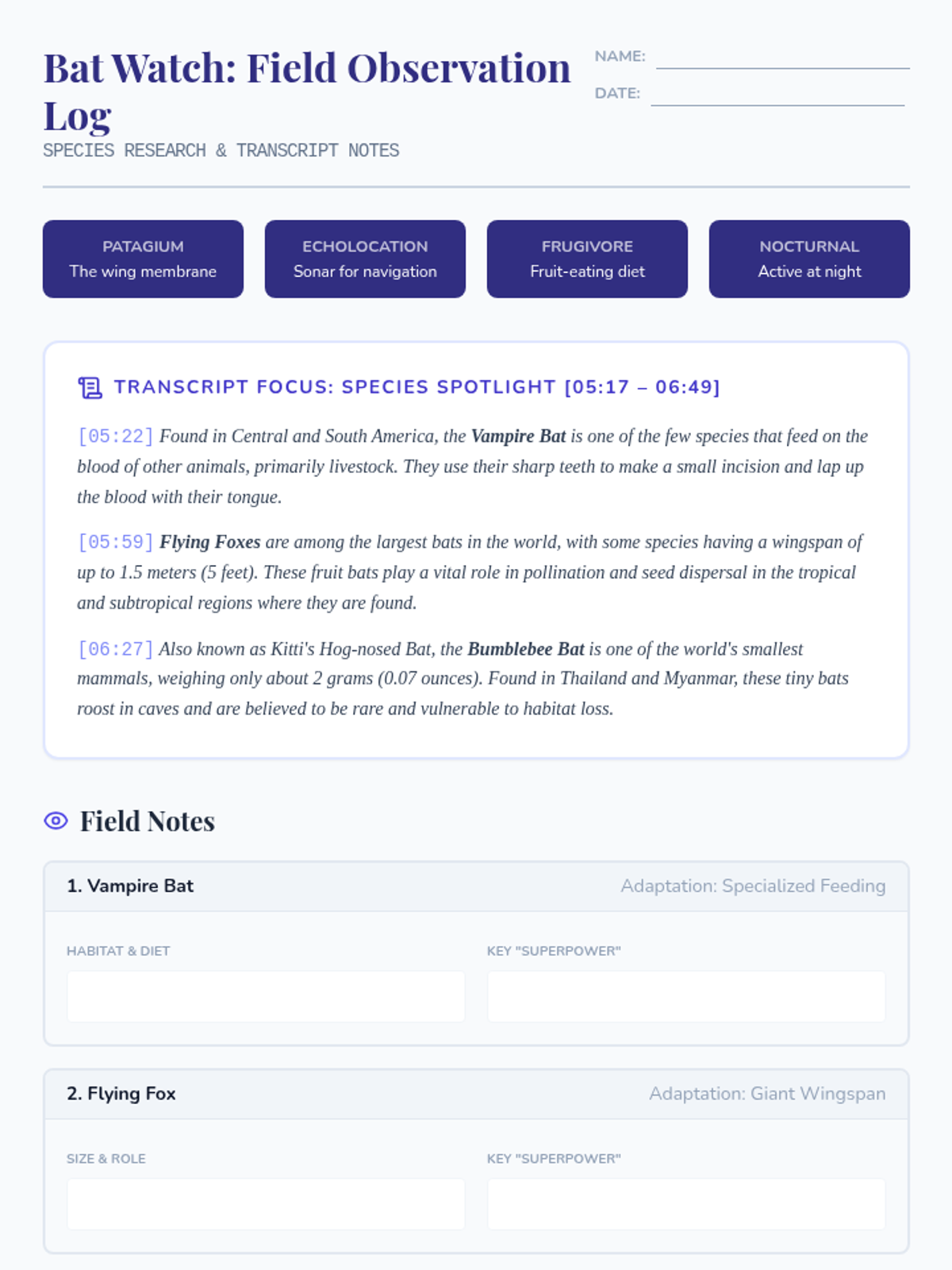
Task: Jump to the 05:22 timestamp
Action: [116, 437]
